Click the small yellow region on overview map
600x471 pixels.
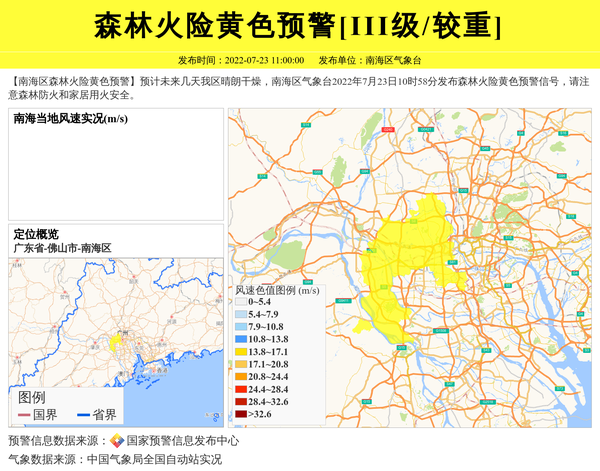117,342
